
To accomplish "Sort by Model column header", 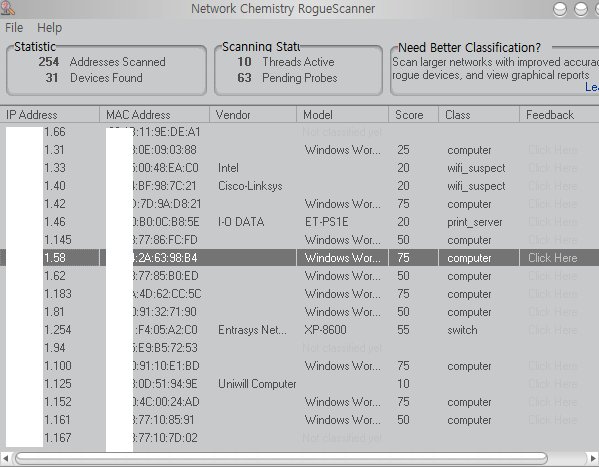I will 342,115.
